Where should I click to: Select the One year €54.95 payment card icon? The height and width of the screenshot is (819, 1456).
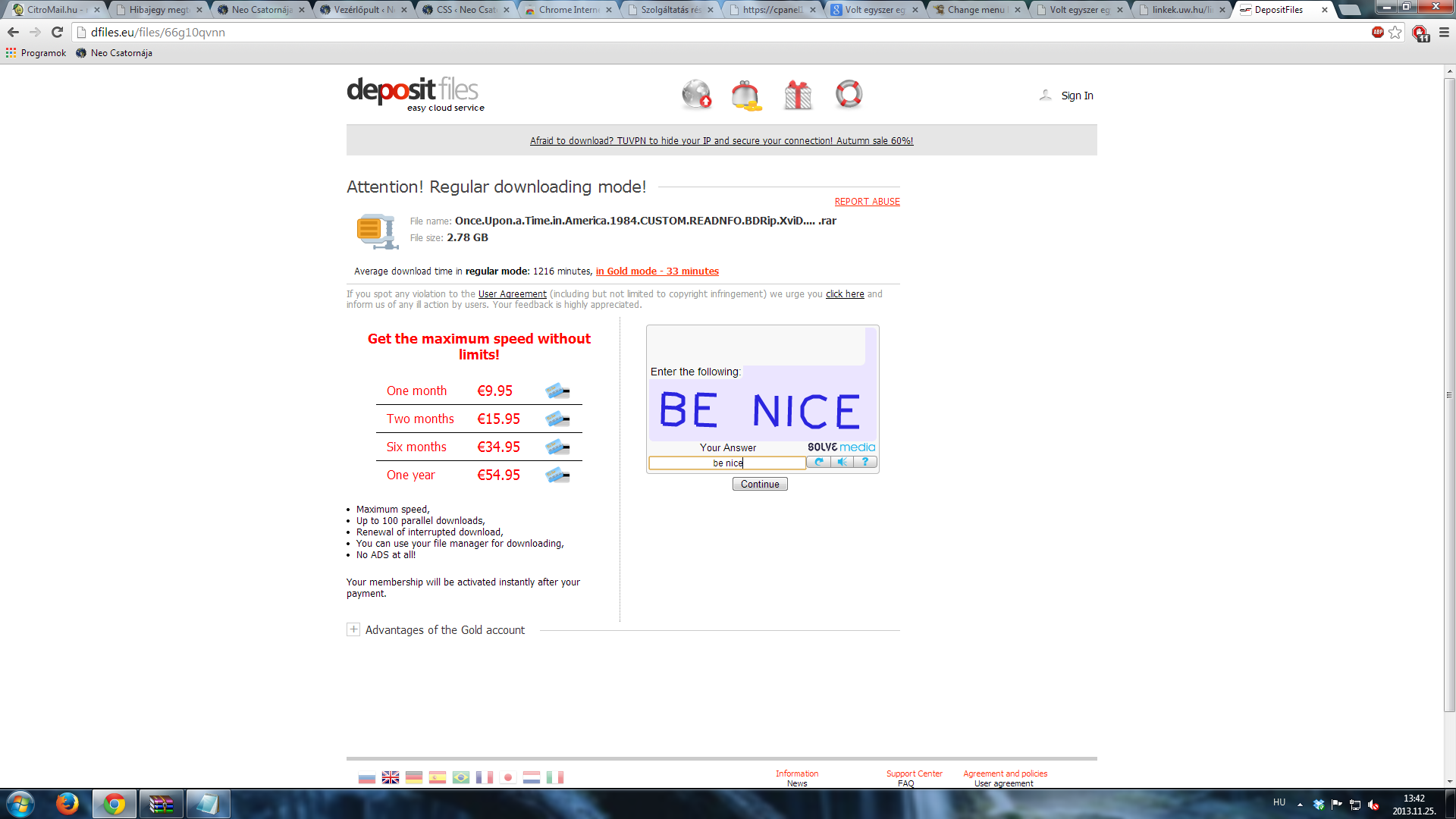557,475
